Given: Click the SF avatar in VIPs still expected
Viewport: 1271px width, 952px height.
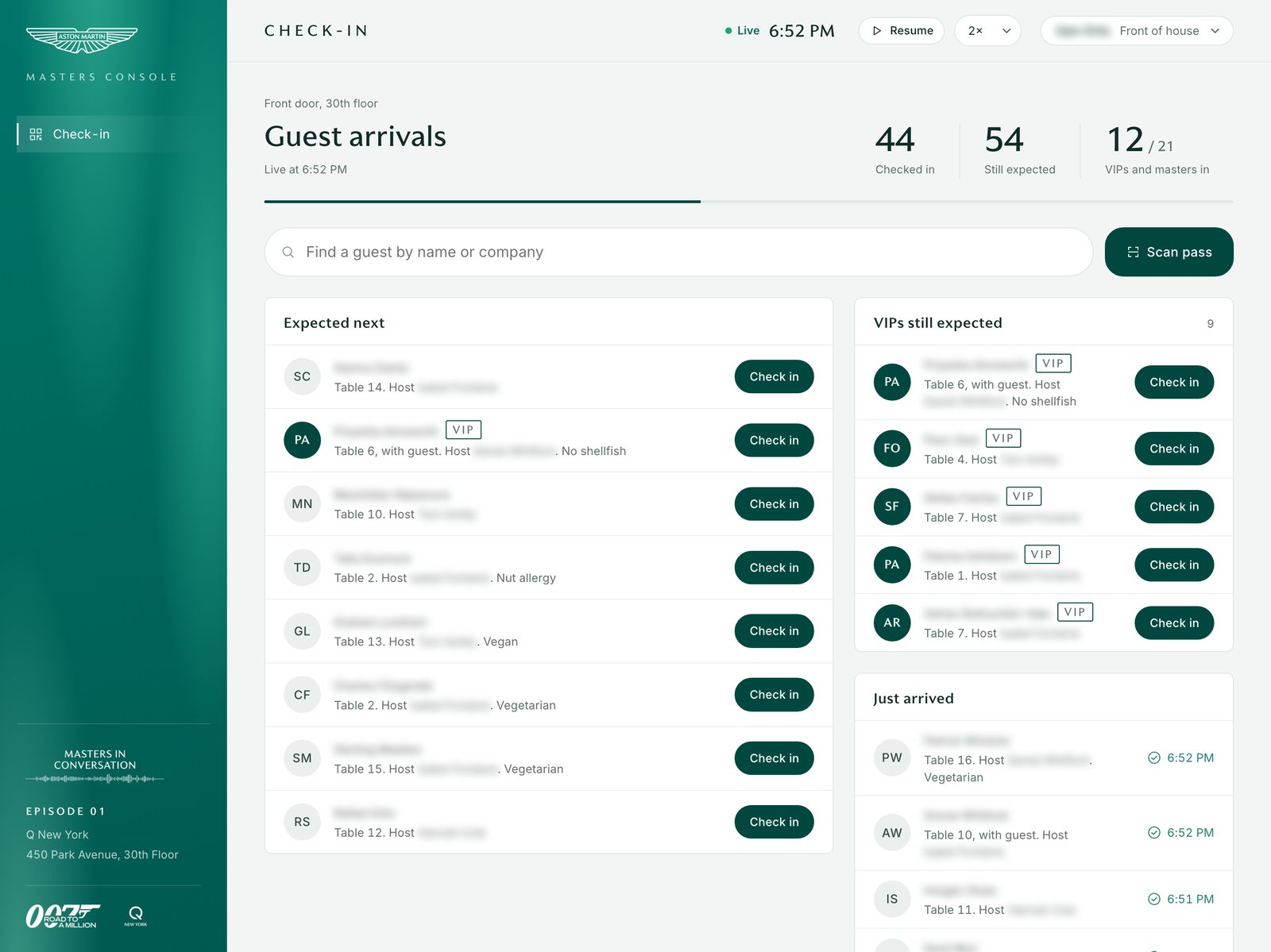Looking at the screenshot, I should 892,507.
